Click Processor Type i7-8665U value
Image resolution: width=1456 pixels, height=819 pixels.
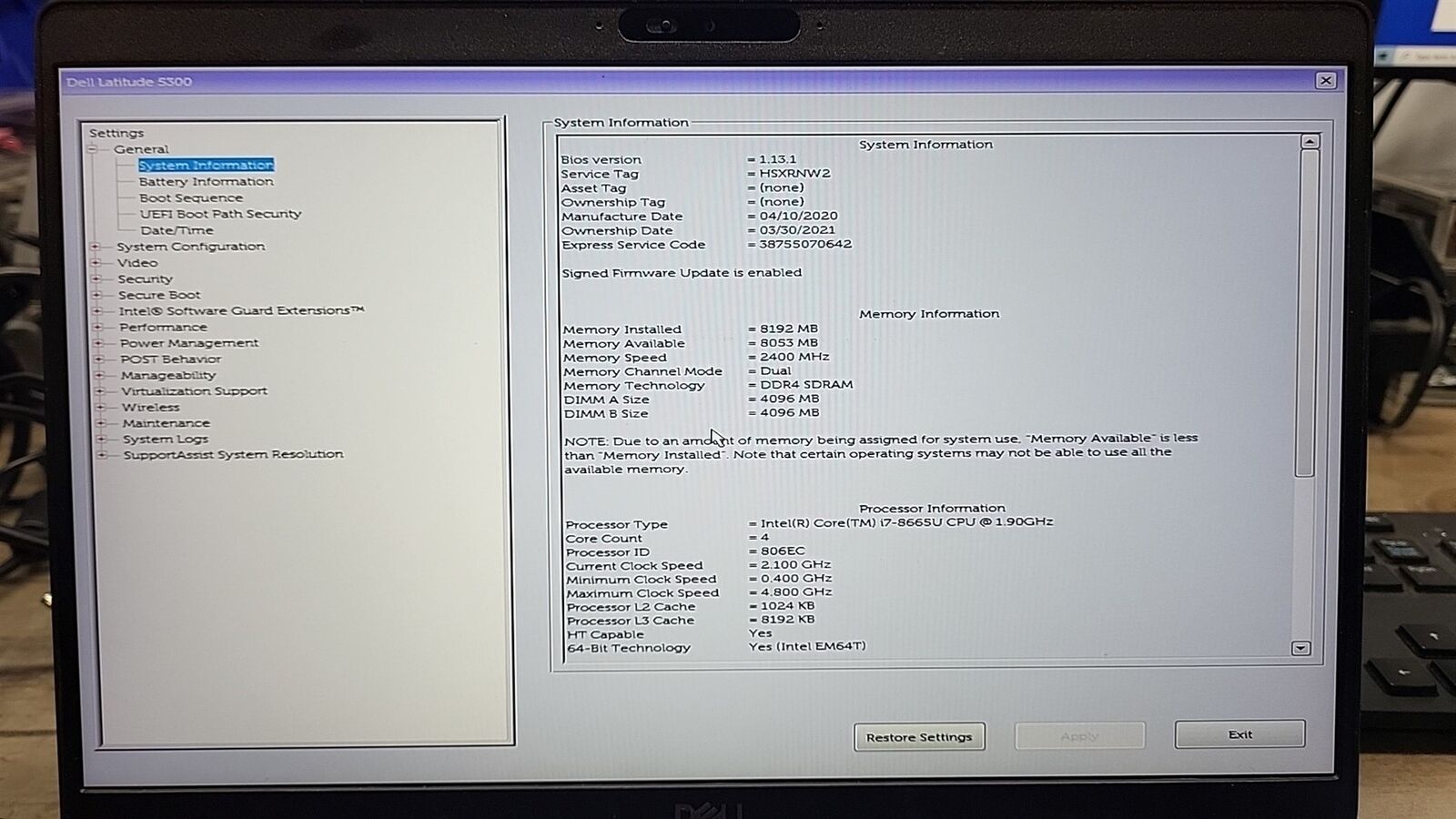[907, 522]
